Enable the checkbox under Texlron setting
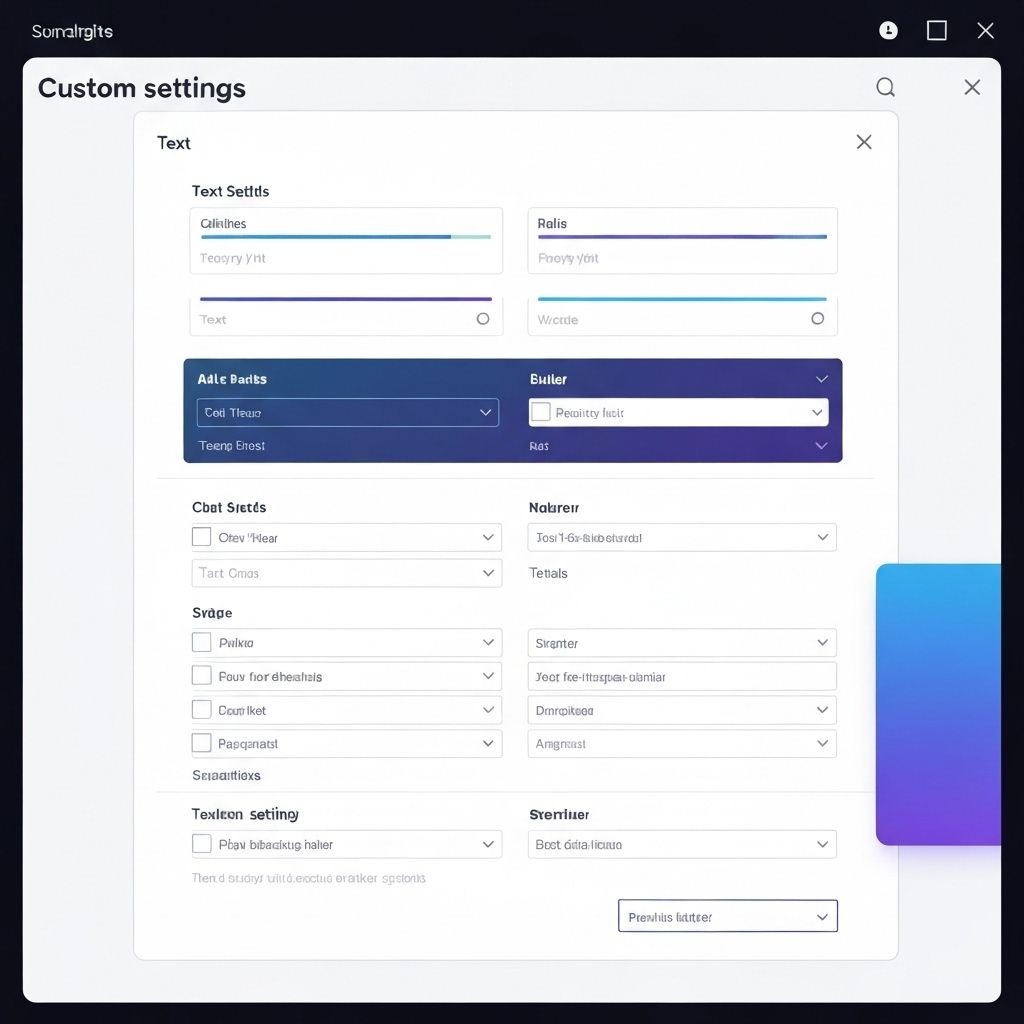Screen dimensions: 1024x1024 pos(199,844)
